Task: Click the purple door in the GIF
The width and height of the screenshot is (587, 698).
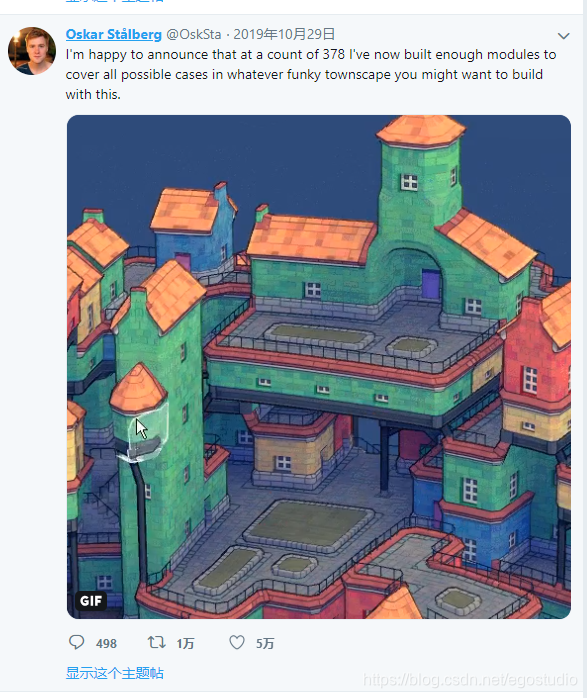Action: coord(430,284)
